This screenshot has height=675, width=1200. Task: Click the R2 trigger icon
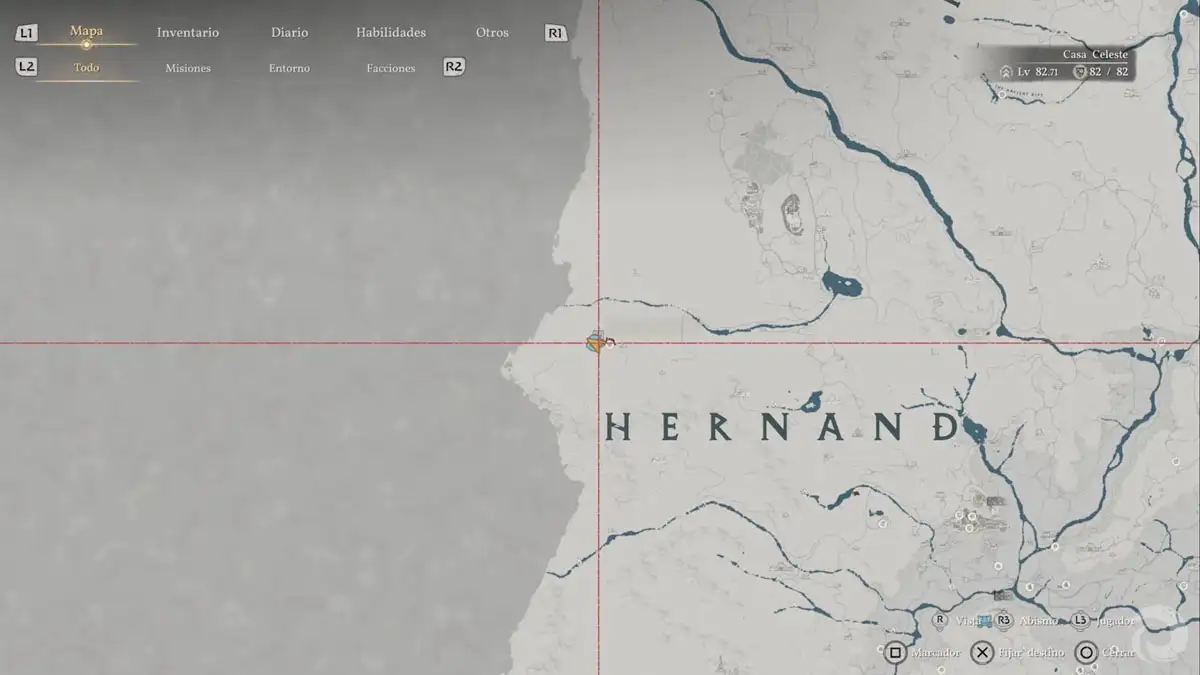pyautogui.click(x=454, y=67)
